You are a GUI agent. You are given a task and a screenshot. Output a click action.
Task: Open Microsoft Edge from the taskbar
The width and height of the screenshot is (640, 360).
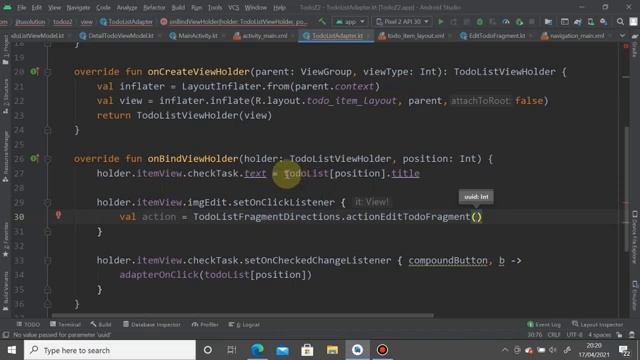257,350
